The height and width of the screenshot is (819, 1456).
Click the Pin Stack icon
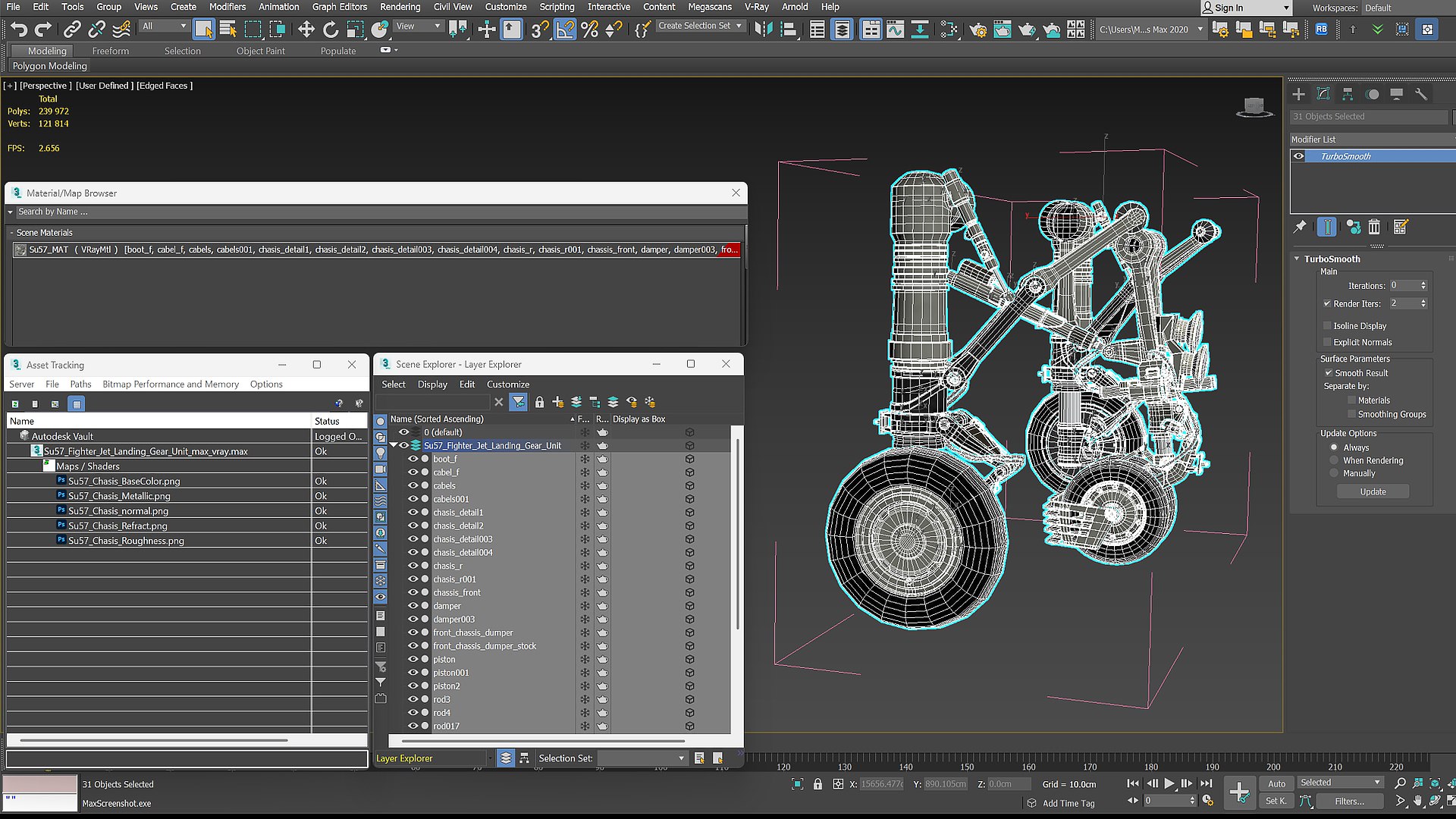pos(1300,227)
